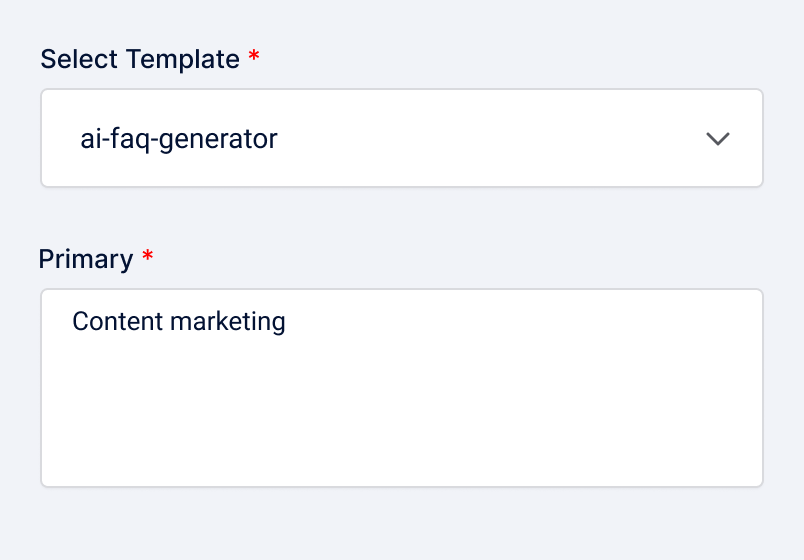Open the Select Template dropdown

[401, 138]
